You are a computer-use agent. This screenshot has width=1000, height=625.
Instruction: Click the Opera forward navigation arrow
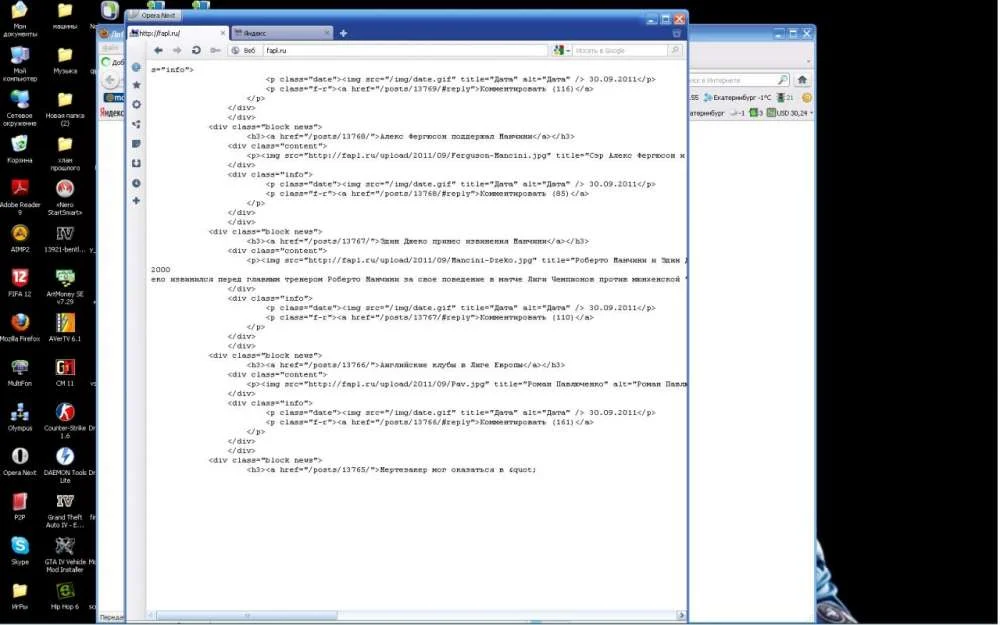click(x=177, y=50)
